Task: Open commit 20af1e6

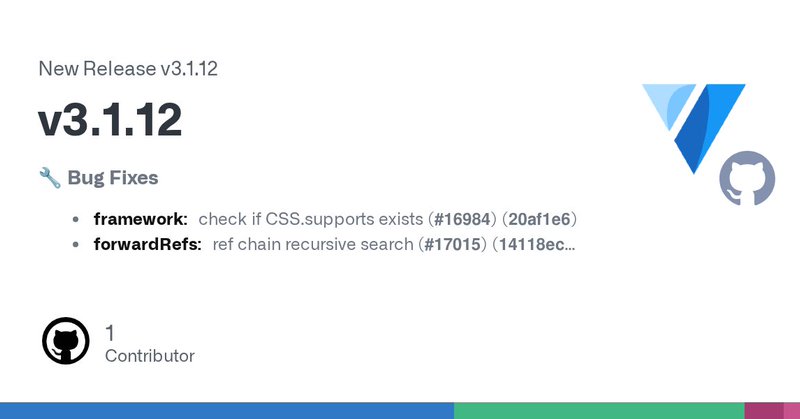Action: [x=539, y=219]
